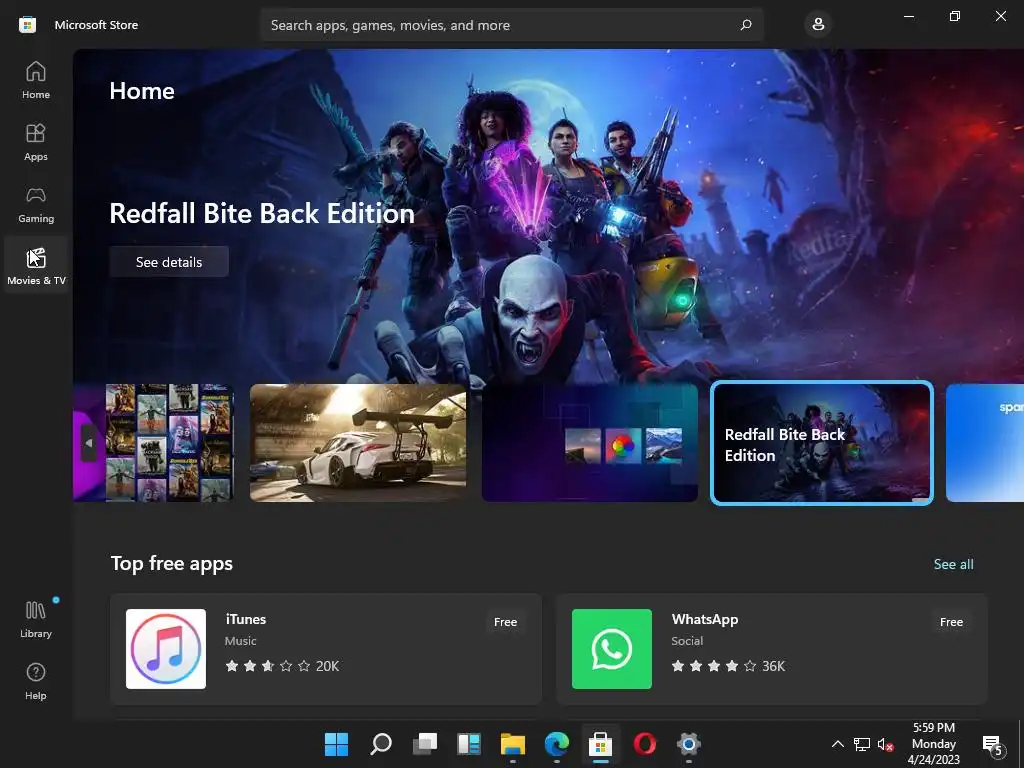Open Task View on the taskbar
Image resolution: width=1024 pixels, height=768 pixels.
[x=425, y=744]
